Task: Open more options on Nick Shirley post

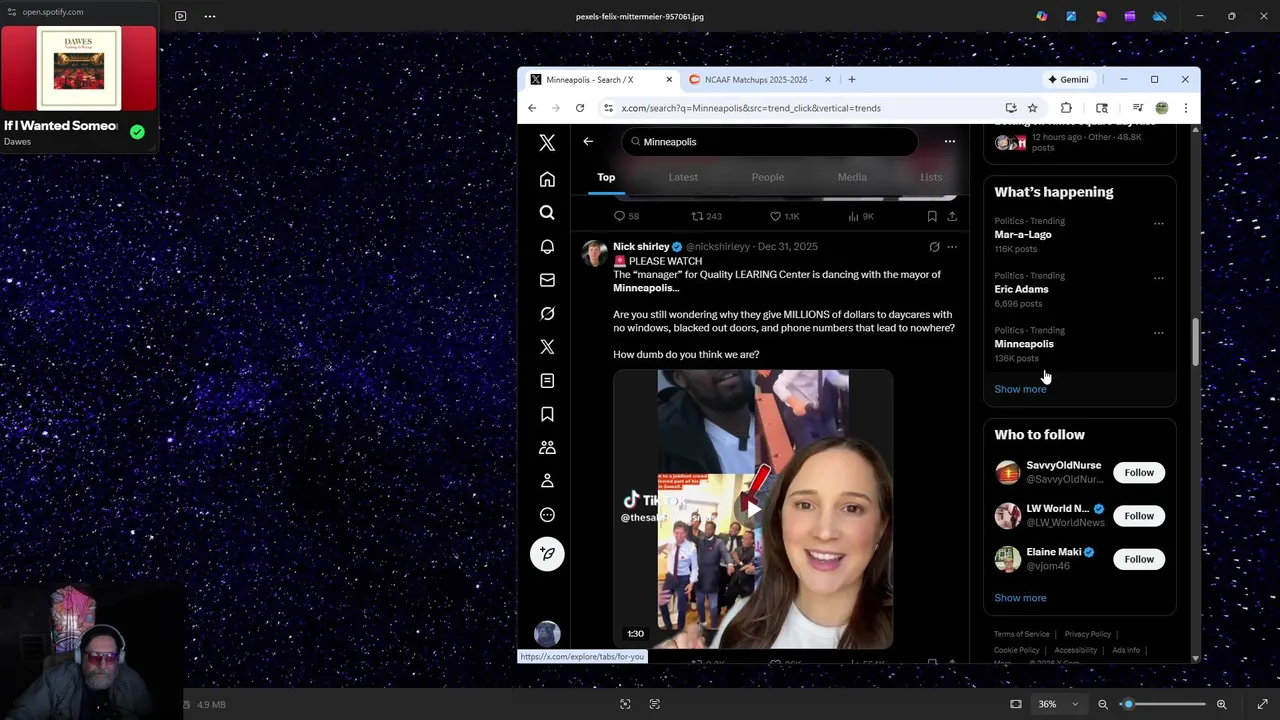Action: click(952, 247)
